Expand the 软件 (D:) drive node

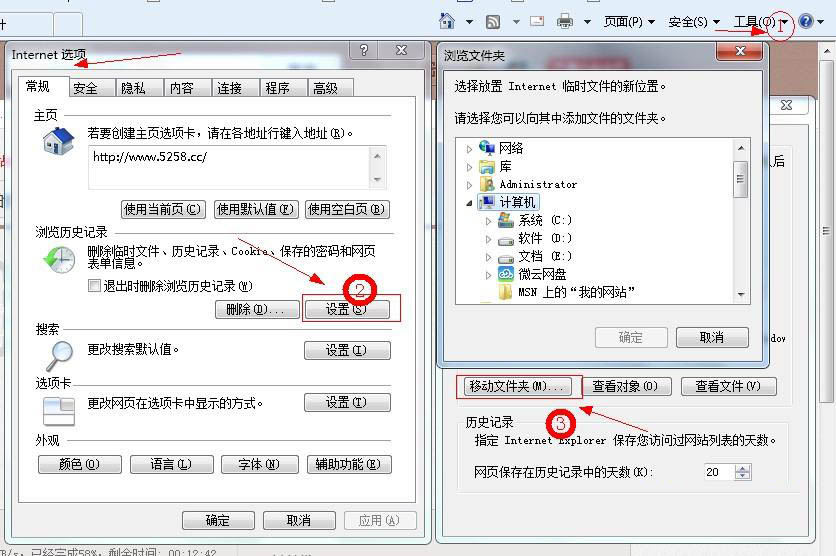point(488,239)
